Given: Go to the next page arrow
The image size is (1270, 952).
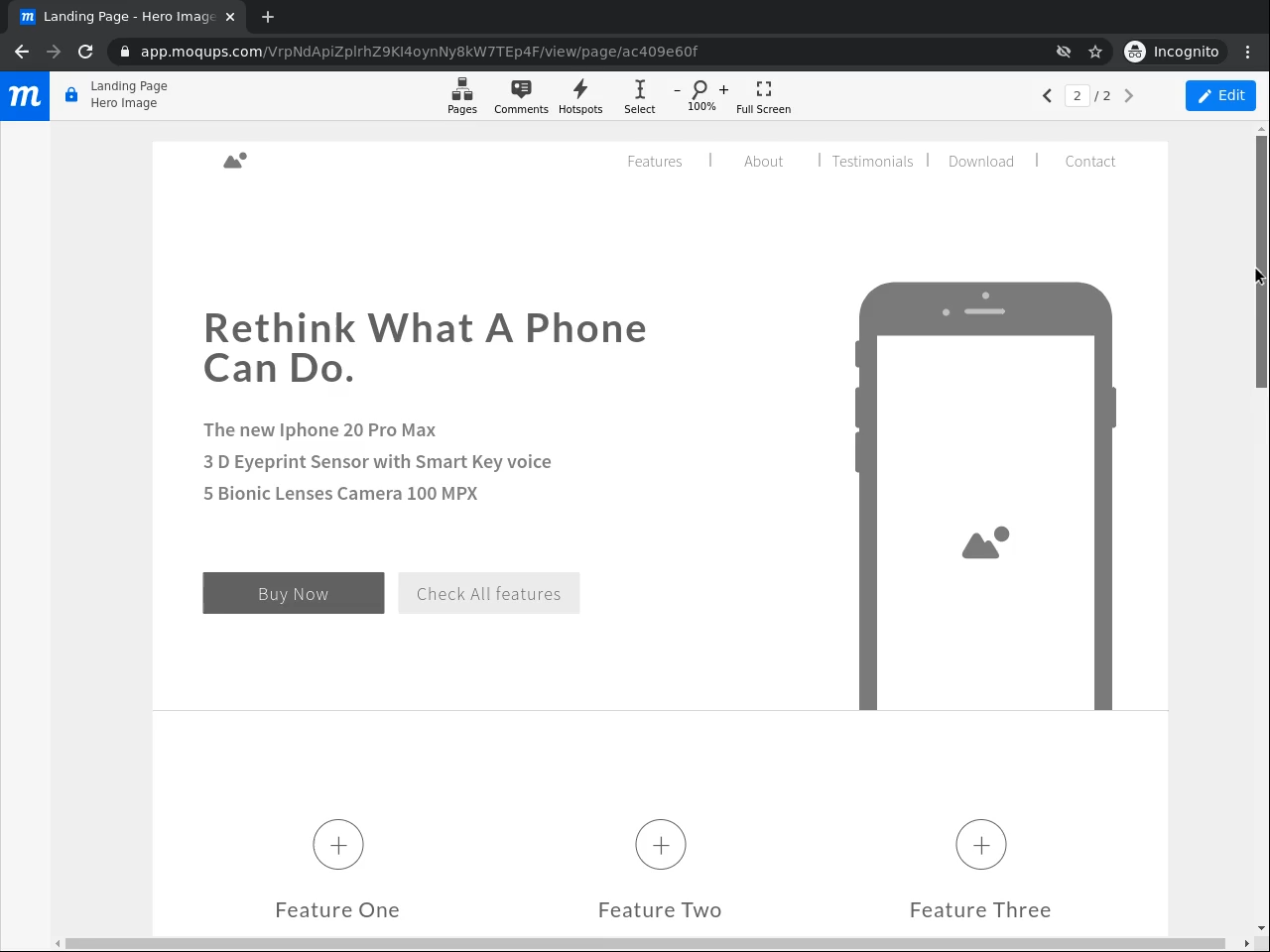Looking at the screenshot, I should (1128, 96).
